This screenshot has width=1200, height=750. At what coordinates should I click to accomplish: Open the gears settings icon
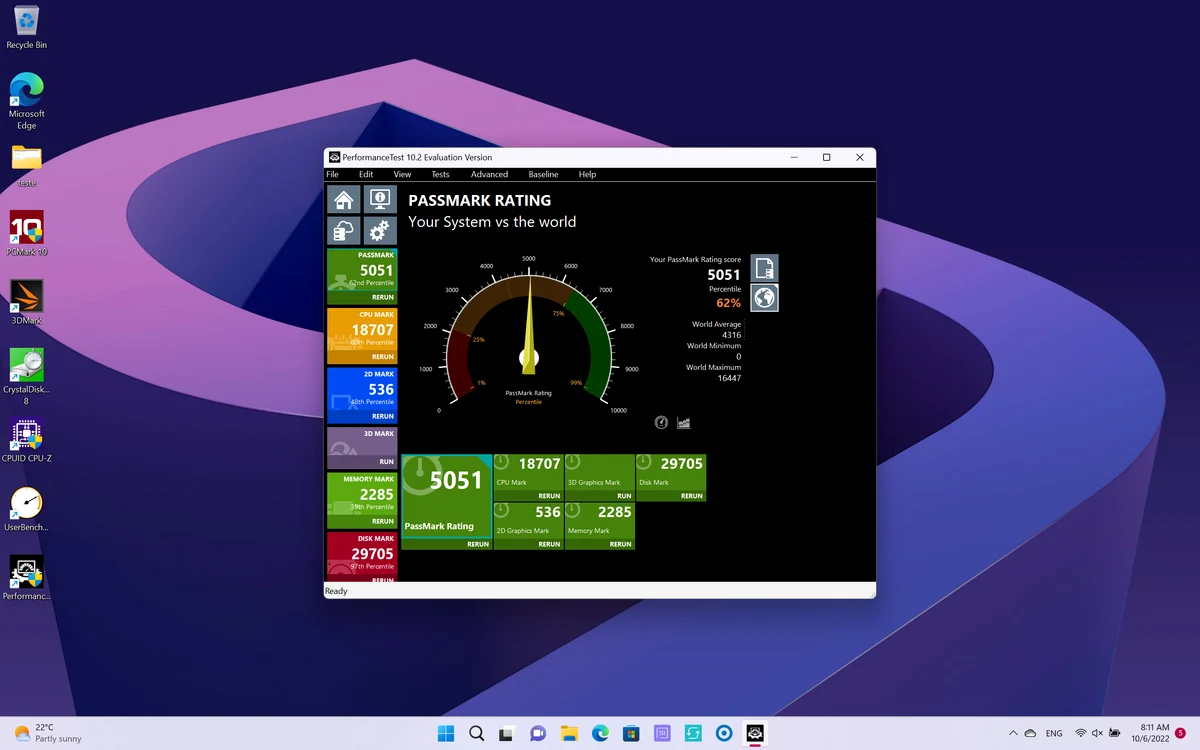[379, 231]
